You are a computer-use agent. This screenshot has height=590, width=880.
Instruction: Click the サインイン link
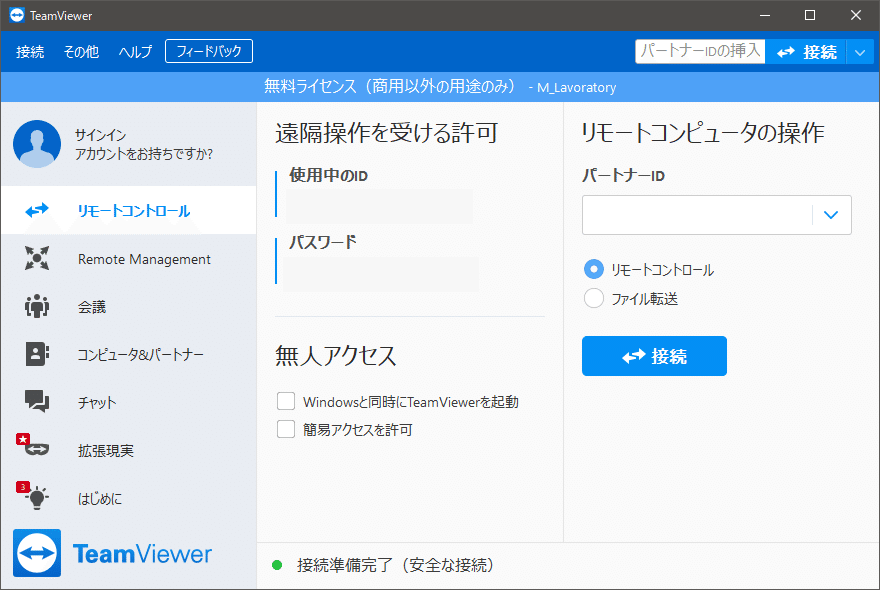tap(100, 135)
